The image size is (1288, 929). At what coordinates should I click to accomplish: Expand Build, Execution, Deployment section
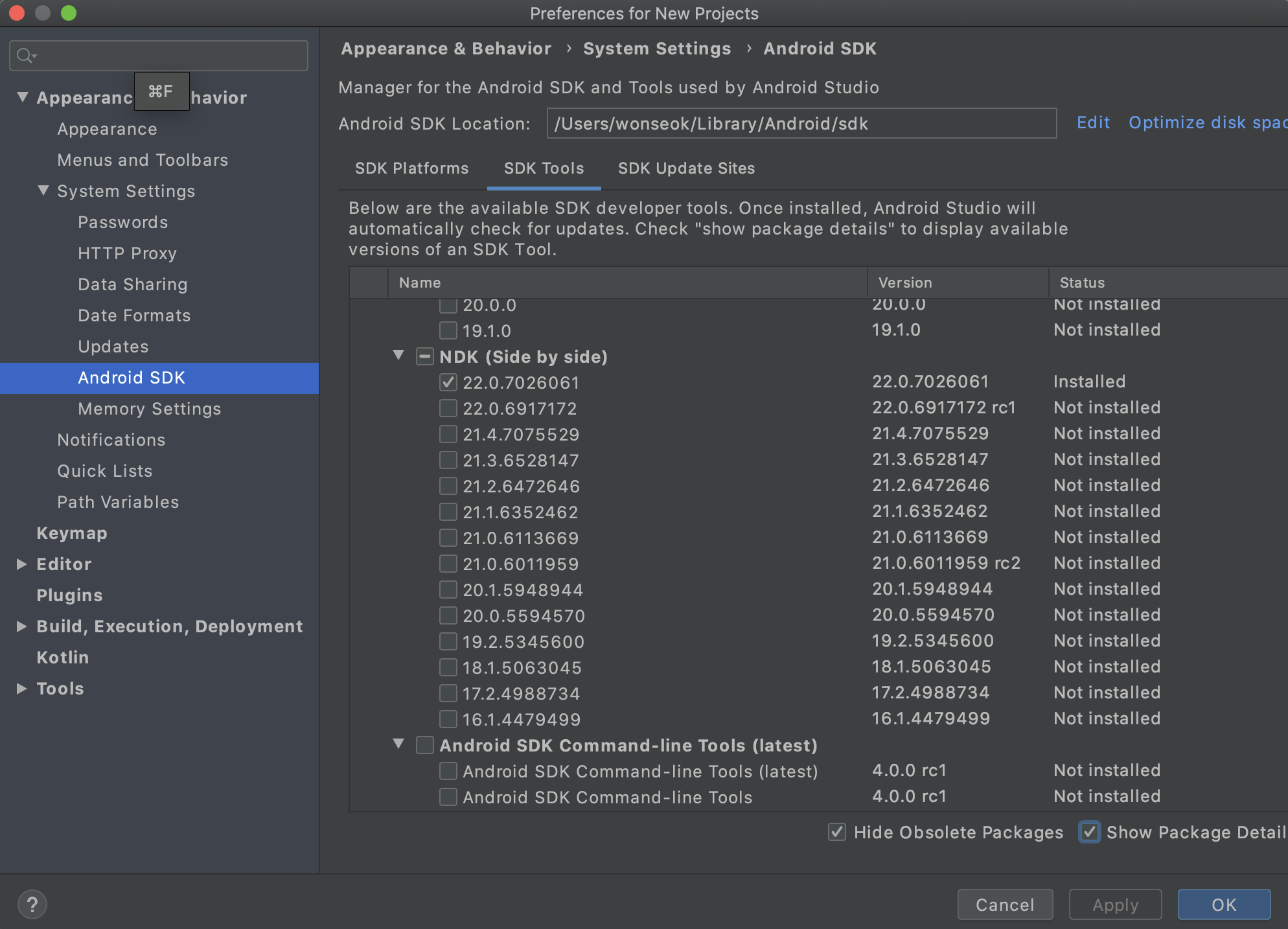coord(21,626)
